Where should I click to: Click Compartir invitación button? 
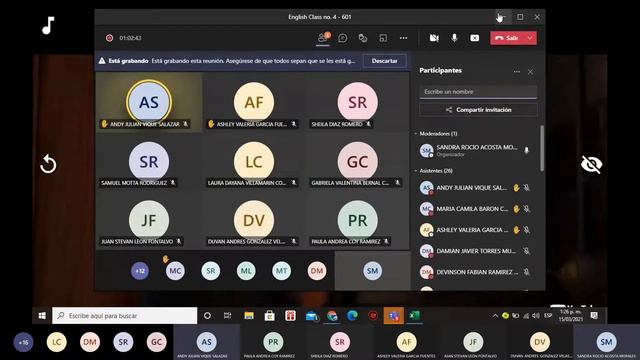(478, 110)
